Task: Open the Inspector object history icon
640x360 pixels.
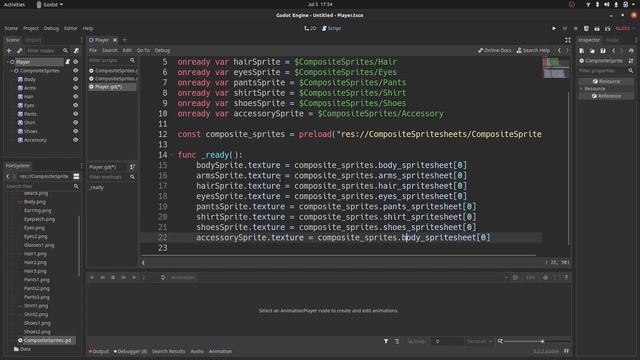Action: click(631, 51)
